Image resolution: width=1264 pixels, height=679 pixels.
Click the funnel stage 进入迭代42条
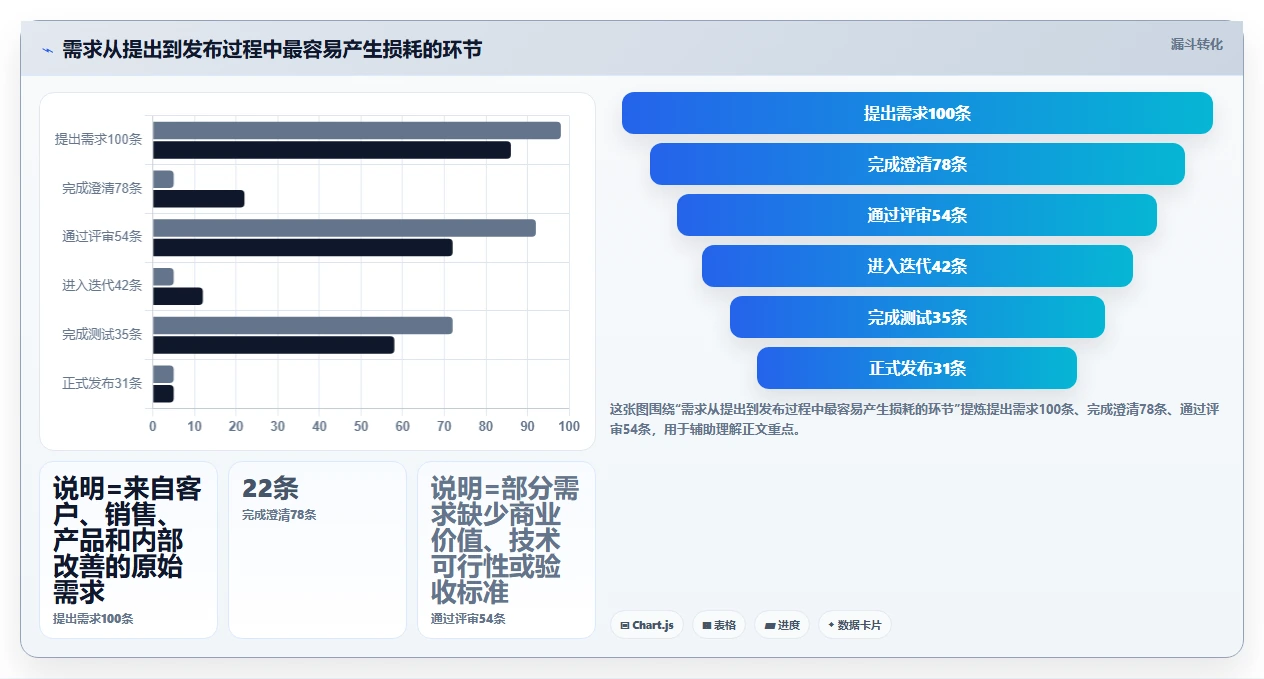point(917,266)
